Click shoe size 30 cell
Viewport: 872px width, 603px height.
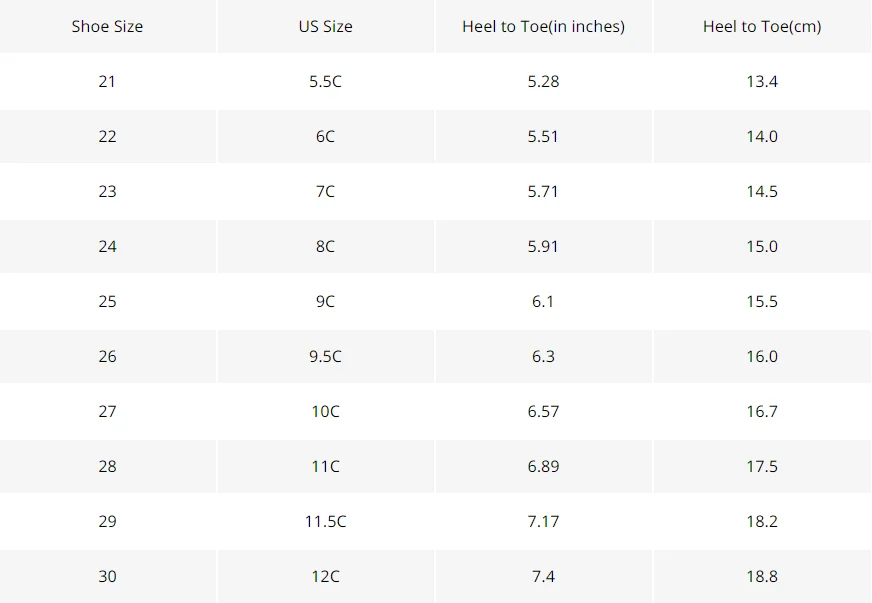(107, 576)
